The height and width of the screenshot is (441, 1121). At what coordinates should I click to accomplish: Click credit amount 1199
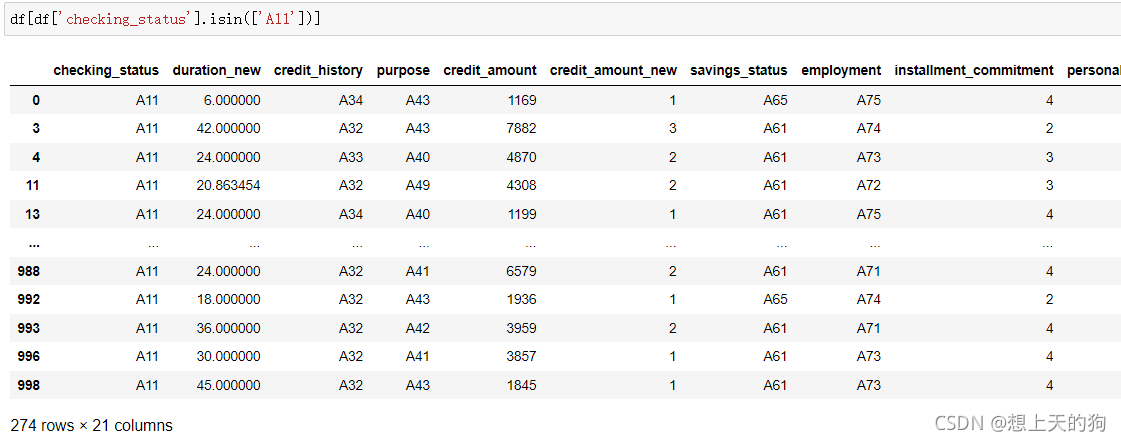(521, 214)
